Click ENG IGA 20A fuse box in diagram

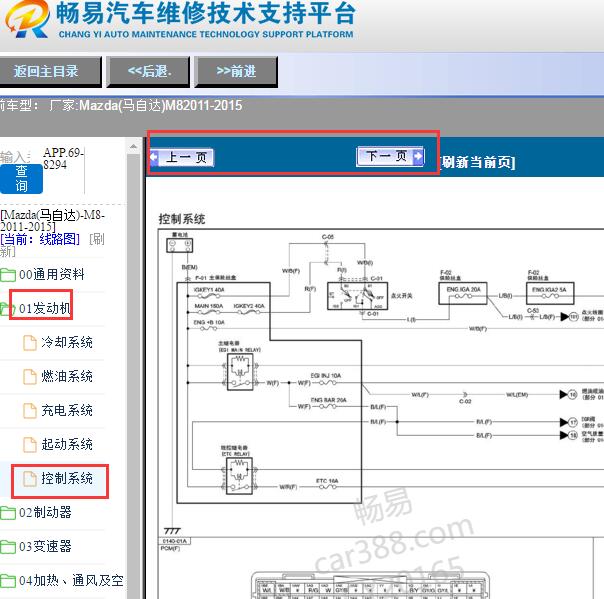coord(463,293)
